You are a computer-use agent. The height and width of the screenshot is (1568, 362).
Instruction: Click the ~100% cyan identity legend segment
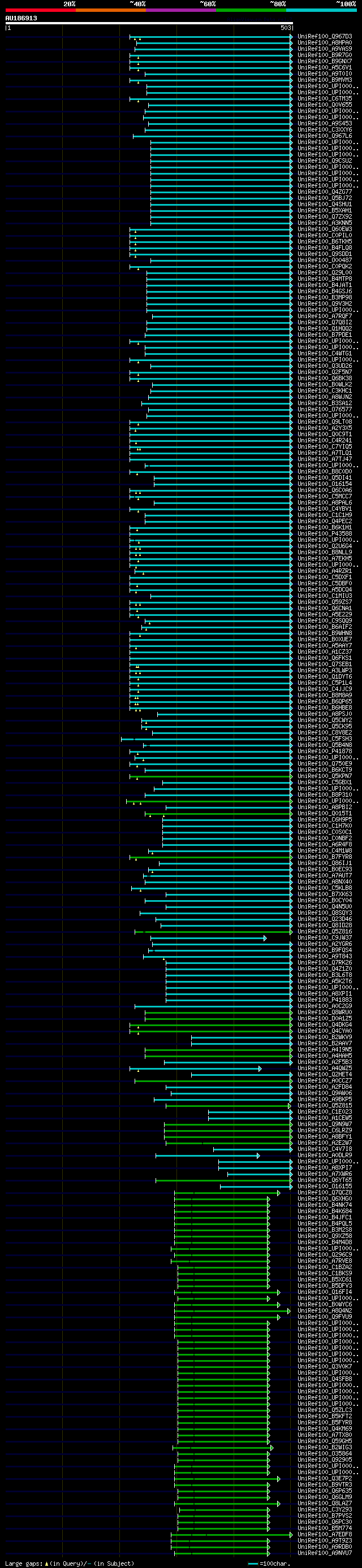click(321, 10)
